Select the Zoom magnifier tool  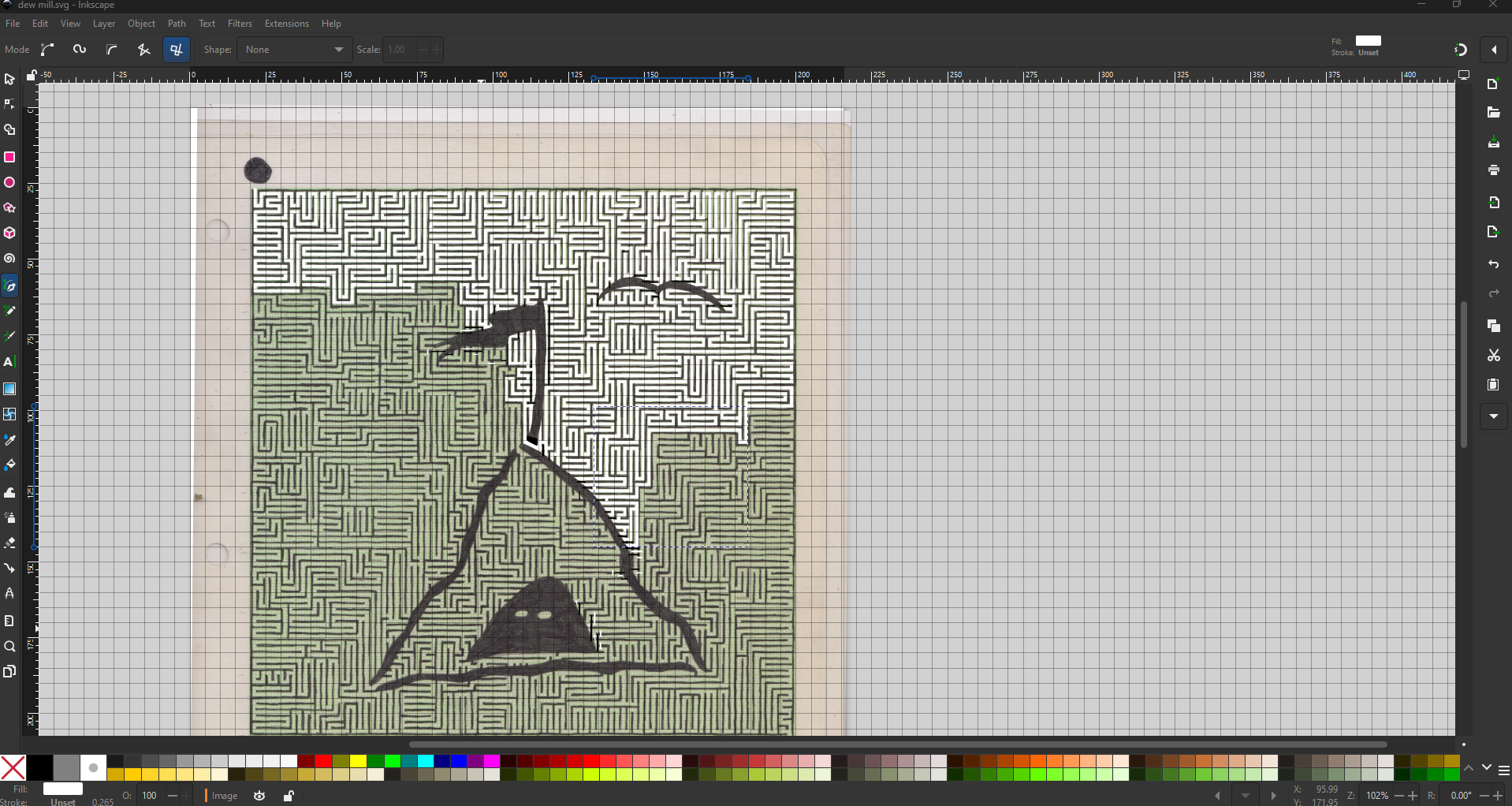pos(9,647)
